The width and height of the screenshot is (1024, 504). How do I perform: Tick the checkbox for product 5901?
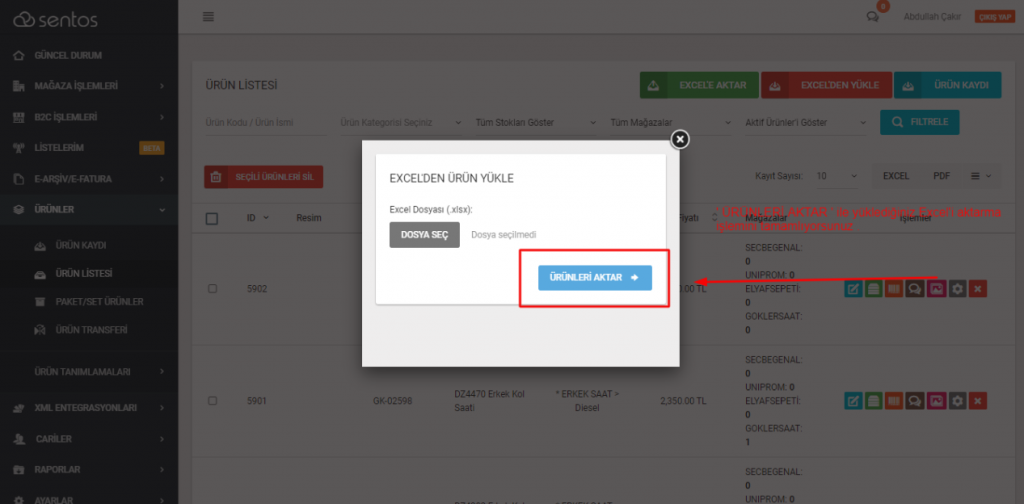pyautogui.click(x=212, y=401)
